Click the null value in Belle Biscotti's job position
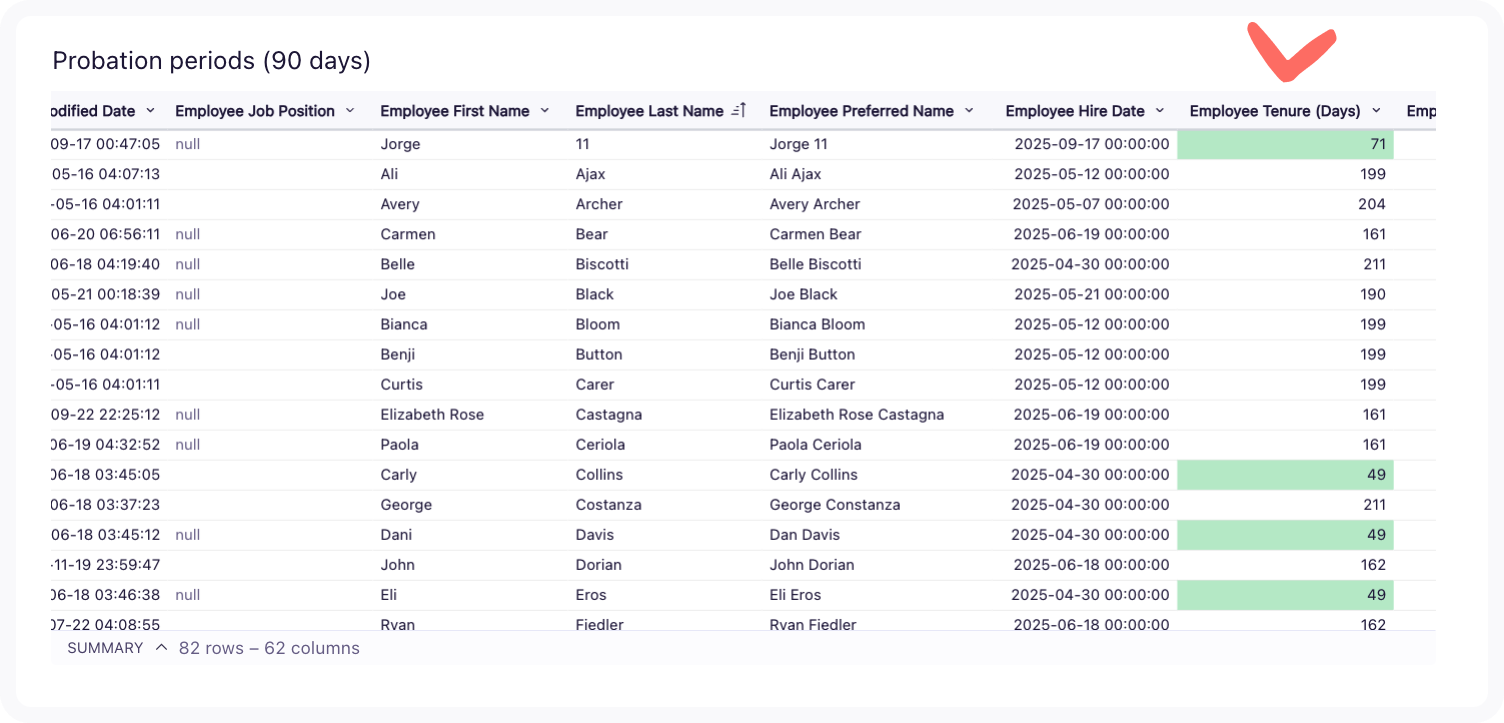The image size is (1504, 723). [186, 264]
